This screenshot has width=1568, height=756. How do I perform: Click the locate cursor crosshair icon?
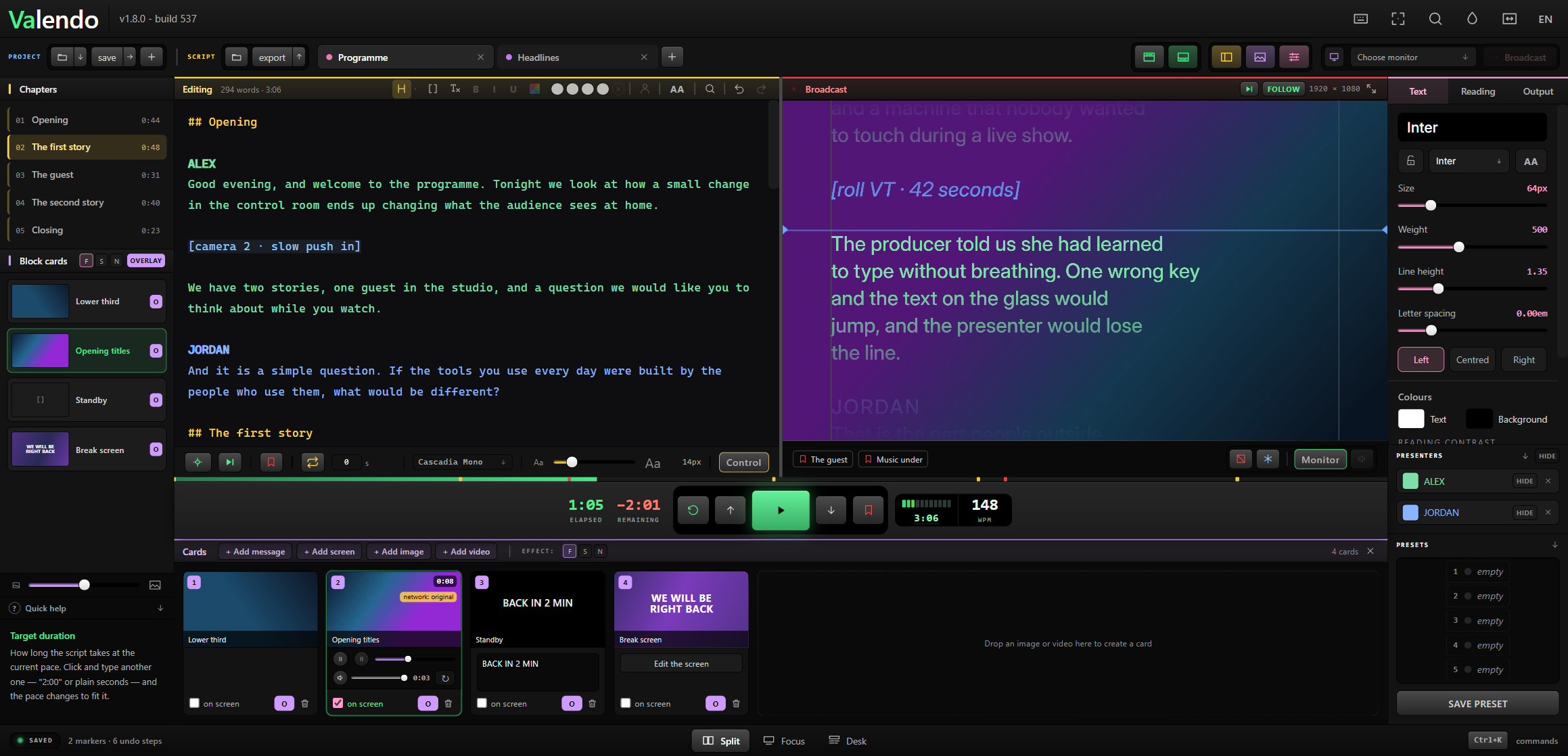coord(198,463)
